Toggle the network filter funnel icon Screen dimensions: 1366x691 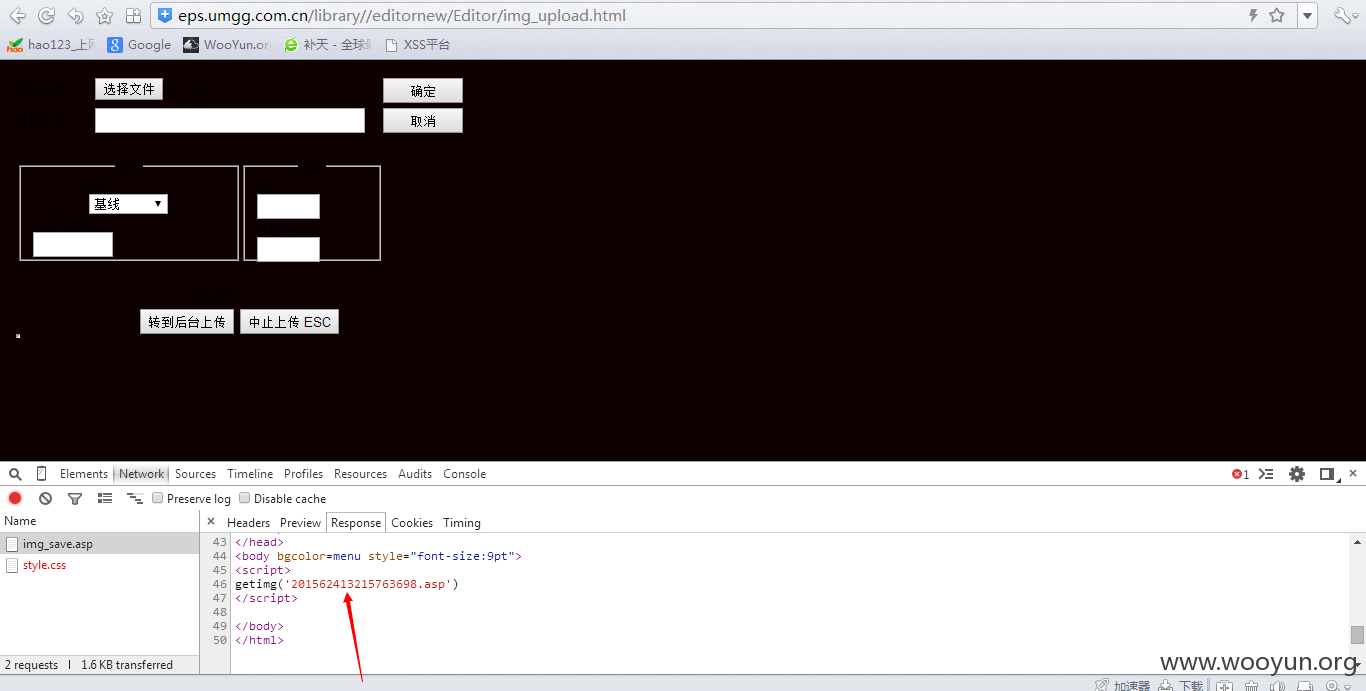[75, 498]
